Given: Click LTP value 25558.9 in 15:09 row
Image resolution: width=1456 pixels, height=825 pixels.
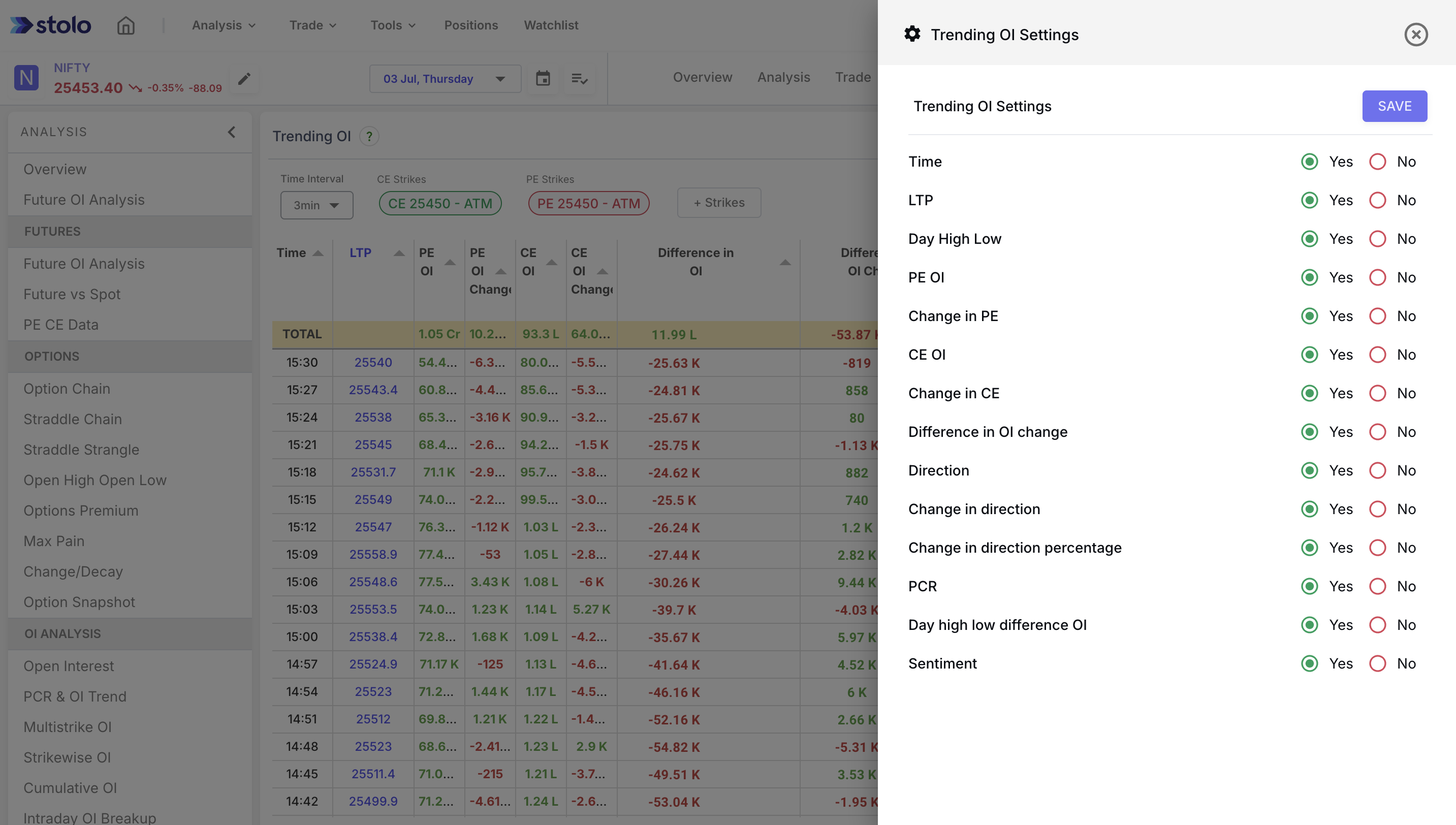Looking at the screenshot, I should (x=373, y=554).
